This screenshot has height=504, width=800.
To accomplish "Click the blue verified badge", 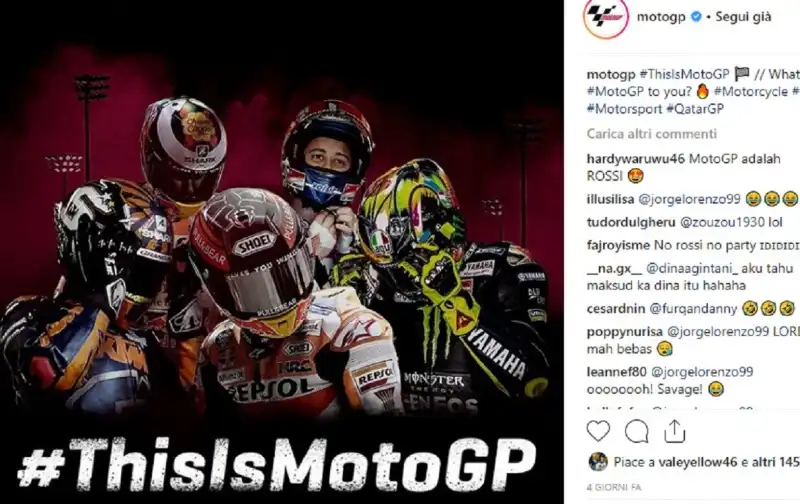I will click(696, 17).
